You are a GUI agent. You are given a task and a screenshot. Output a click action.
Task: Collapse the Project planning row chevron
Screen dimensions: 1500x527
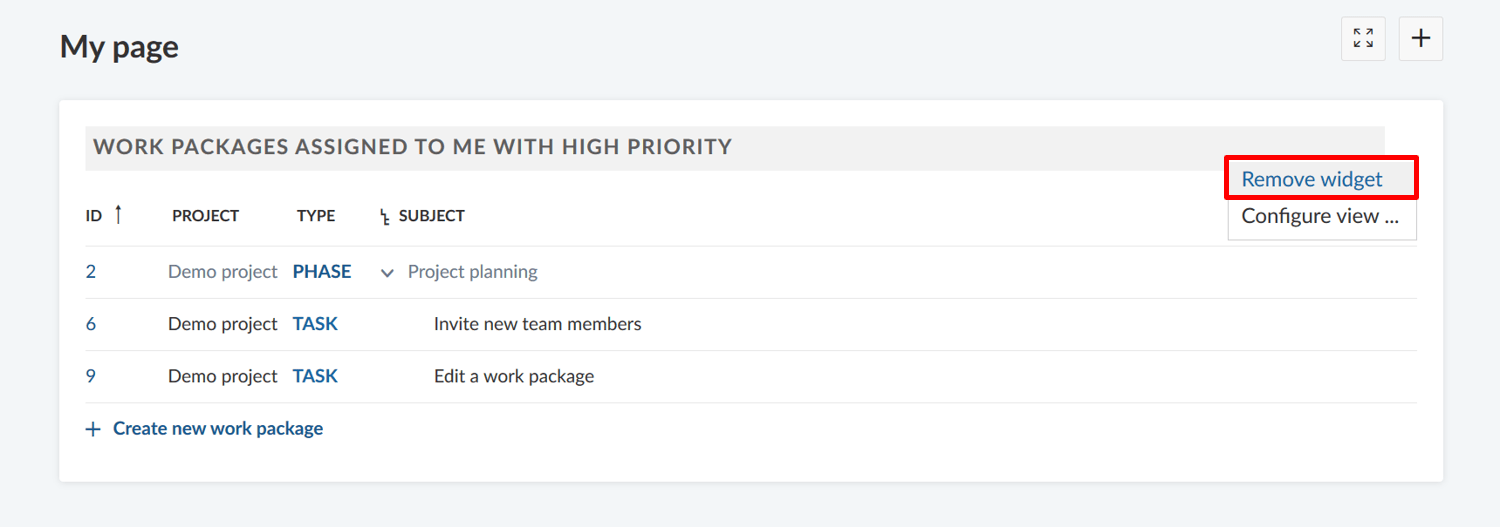click(x=388, y=273)
